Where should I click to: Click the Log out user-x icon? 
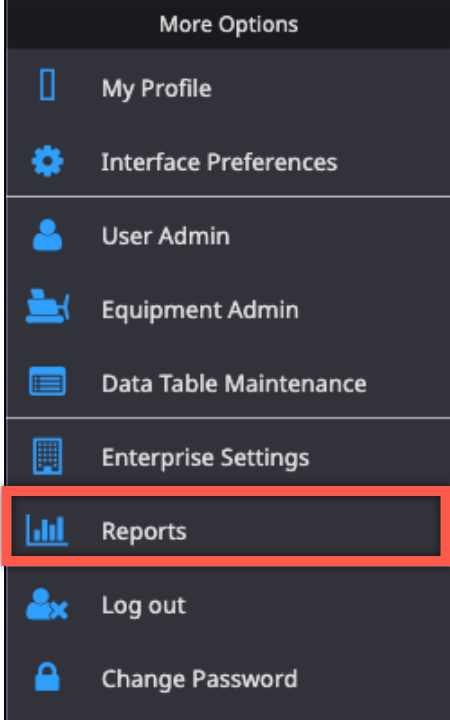(x=47, y=604)
